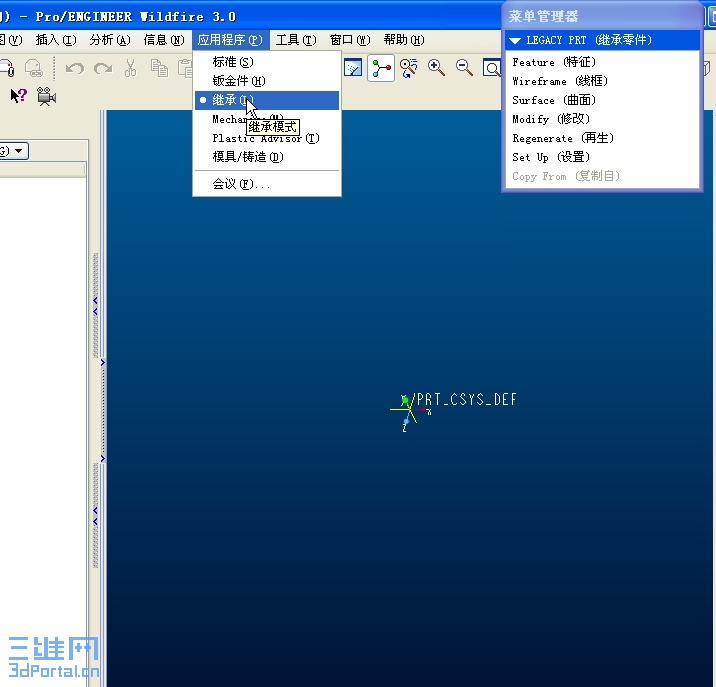Open the 插入(I) menu
The width and height of the screenshot is (716, 687).
coord(56,40)
